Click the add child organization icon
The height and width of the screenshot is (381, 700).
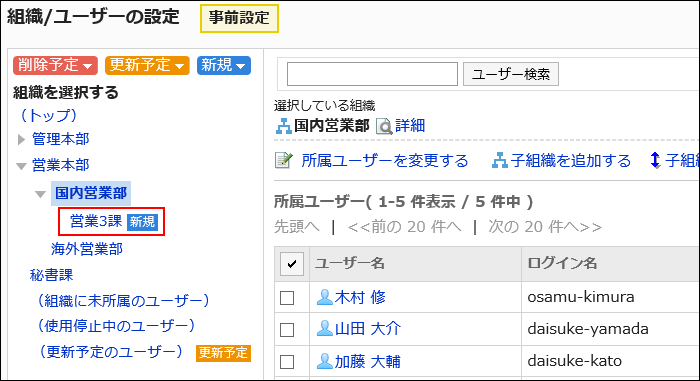(x=500, y=160)
